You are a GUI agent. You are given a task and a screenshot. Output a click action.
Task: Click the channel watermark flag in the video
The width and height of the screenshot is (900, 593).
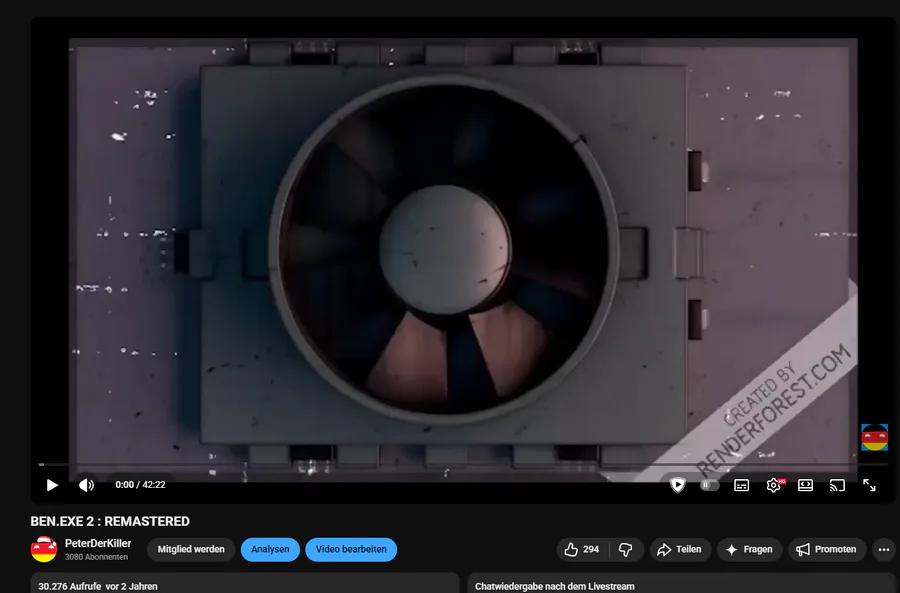[874, 437]
